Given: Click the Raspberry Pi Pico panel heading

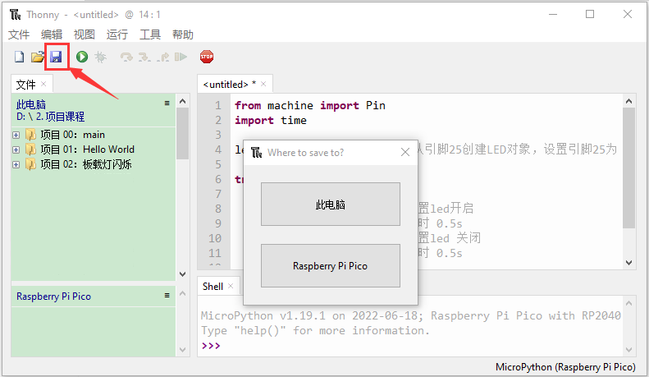Looking at the screenshot, I should (x=53, y=296).
